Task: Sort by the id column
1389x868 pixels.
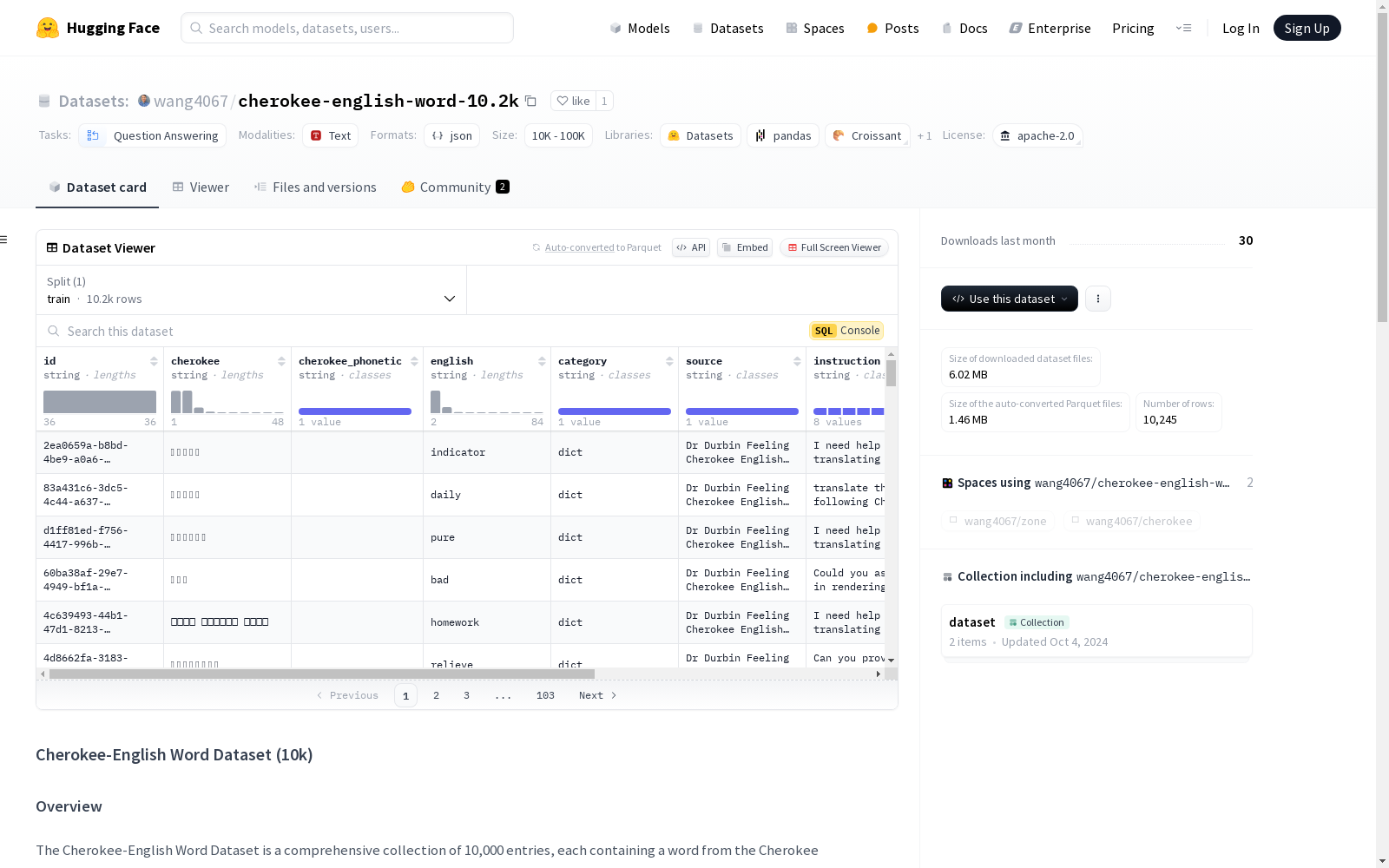Action: 154,361
